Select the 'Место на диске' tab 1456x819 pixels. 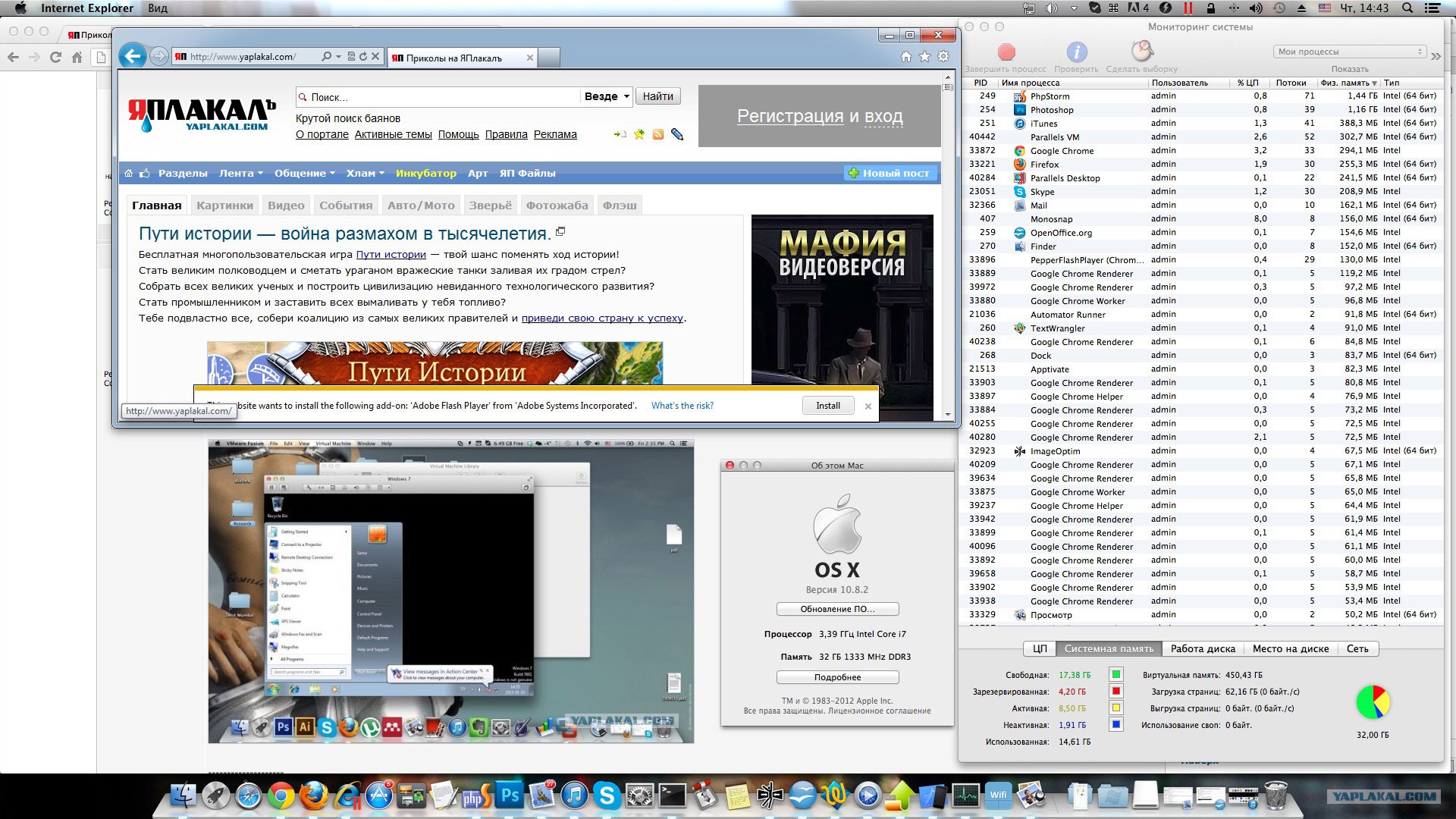1291,649
